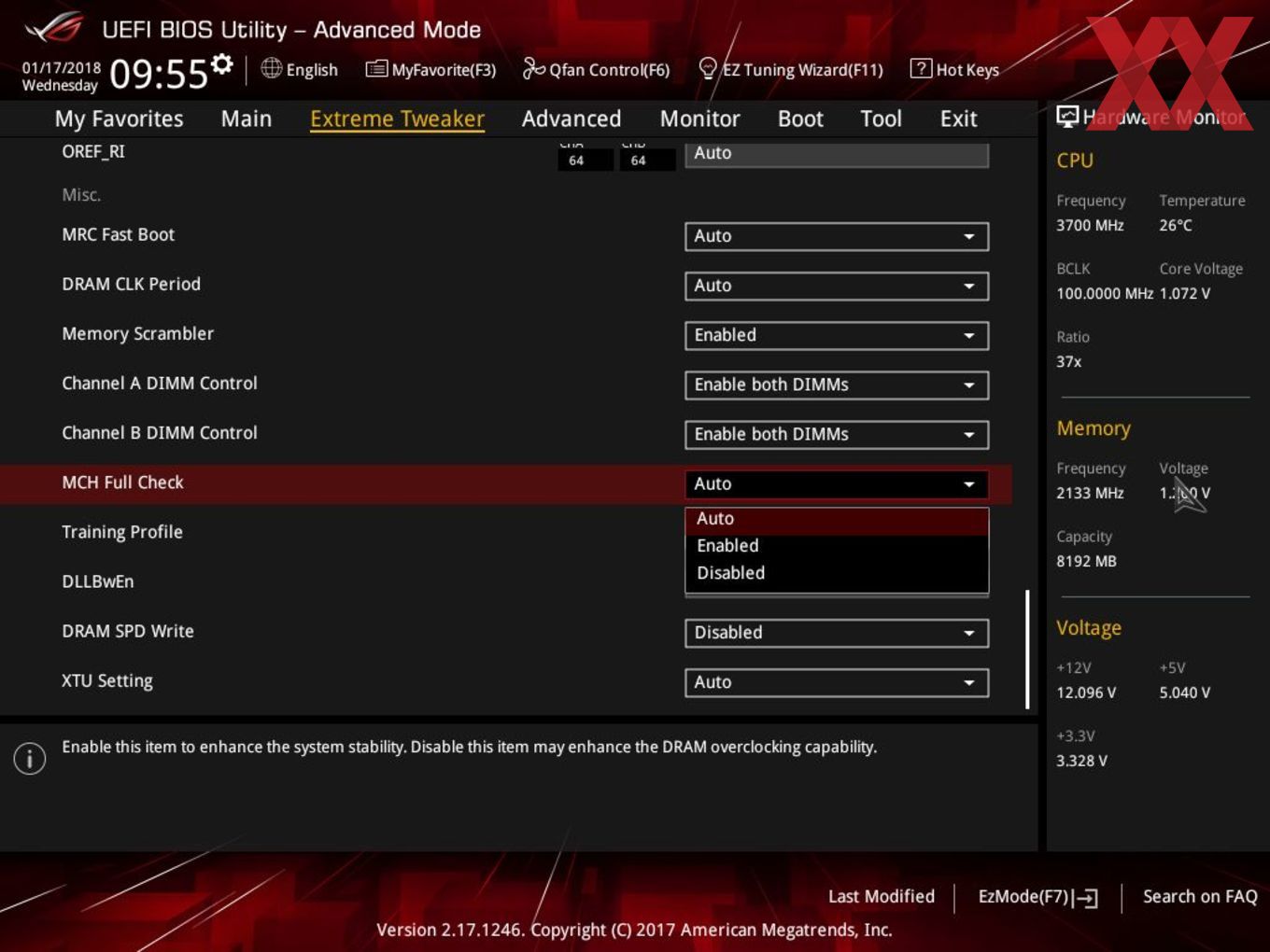Select the DRAM CLK Period label
The image size is (1270, 952).
point(131,284)
